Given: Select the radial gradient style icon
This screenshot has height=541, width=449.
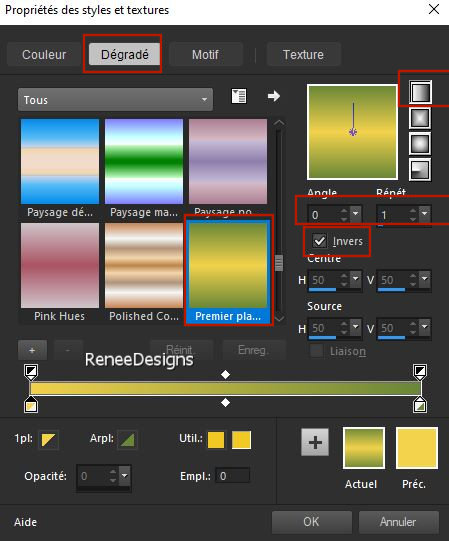Looking at the screenshot, I should 420,169.
